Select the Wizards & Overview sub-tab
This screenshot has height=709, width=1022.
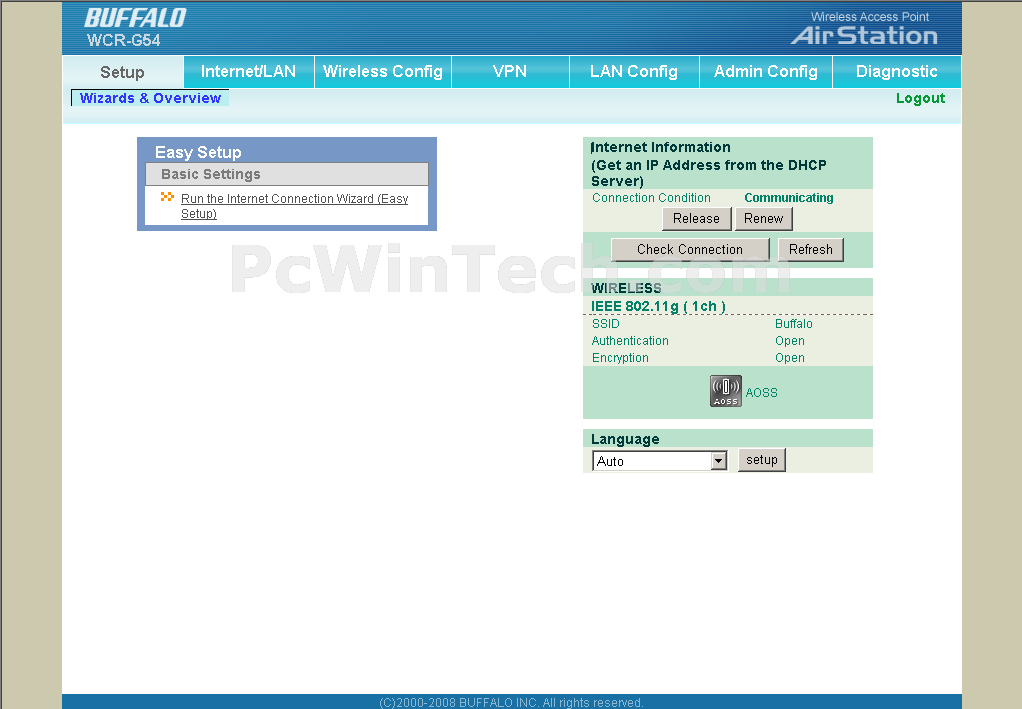coord(150,98)
